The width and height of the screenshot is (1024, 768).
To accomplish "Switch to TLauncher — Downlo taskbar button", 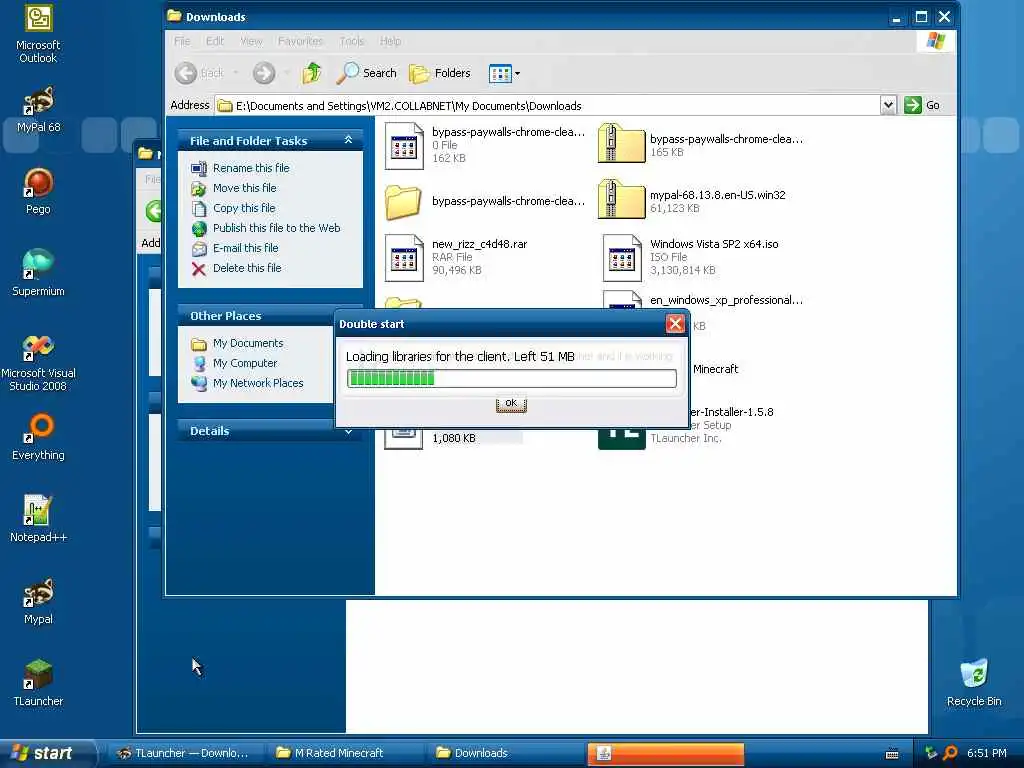I will [x=185, y=753].
